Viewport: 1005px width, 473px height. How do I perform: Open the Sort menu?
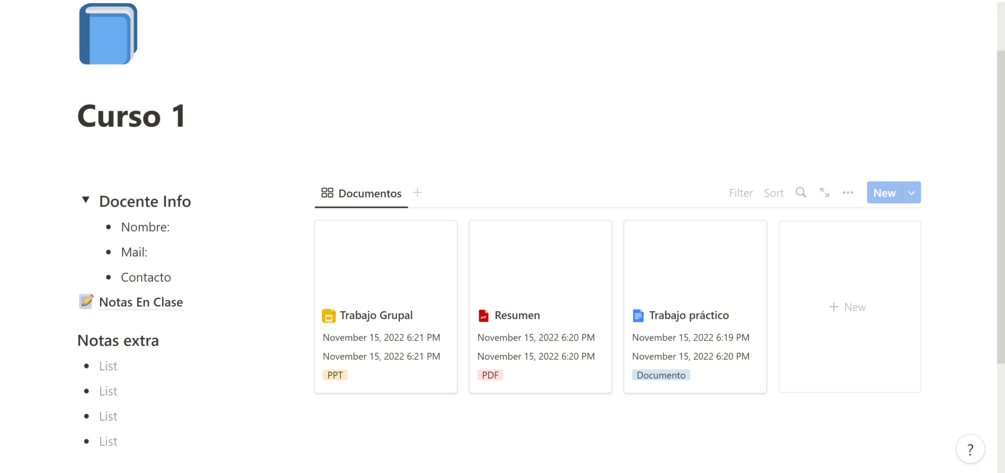(x=774, y=193)
